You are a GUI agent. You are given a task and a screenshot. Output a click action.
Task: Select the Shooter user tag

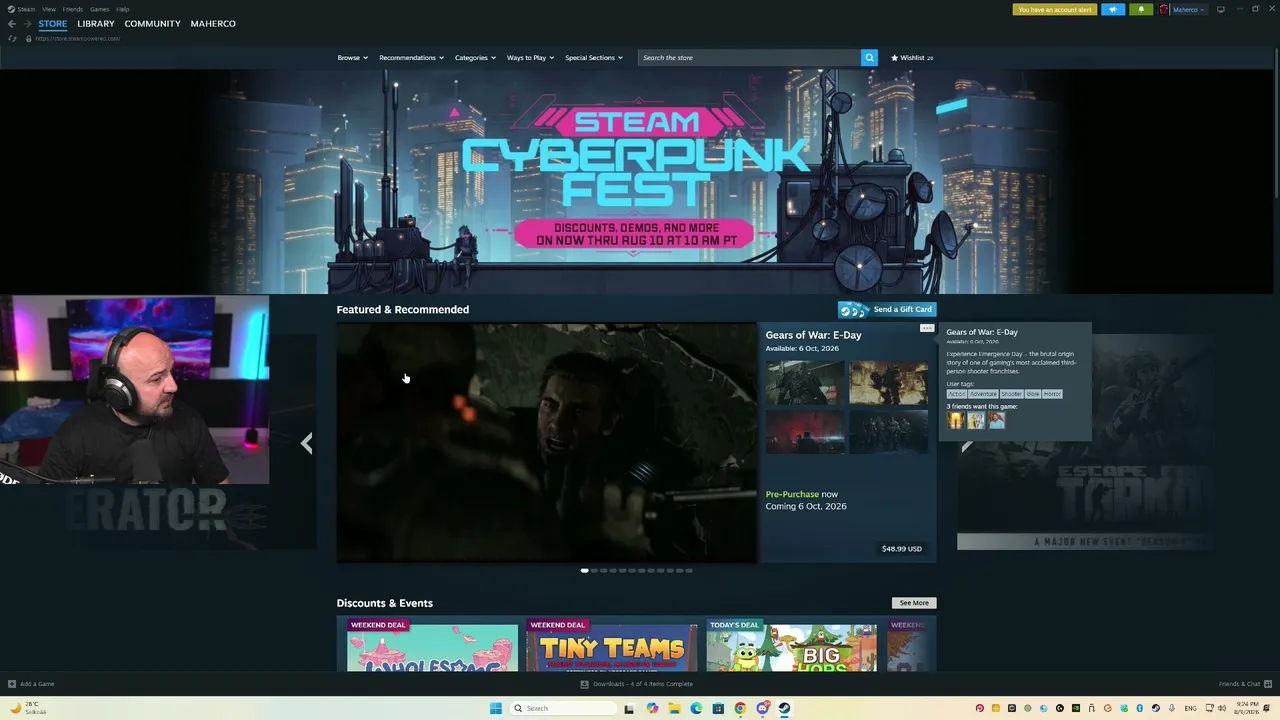(x=1012, y=394)
